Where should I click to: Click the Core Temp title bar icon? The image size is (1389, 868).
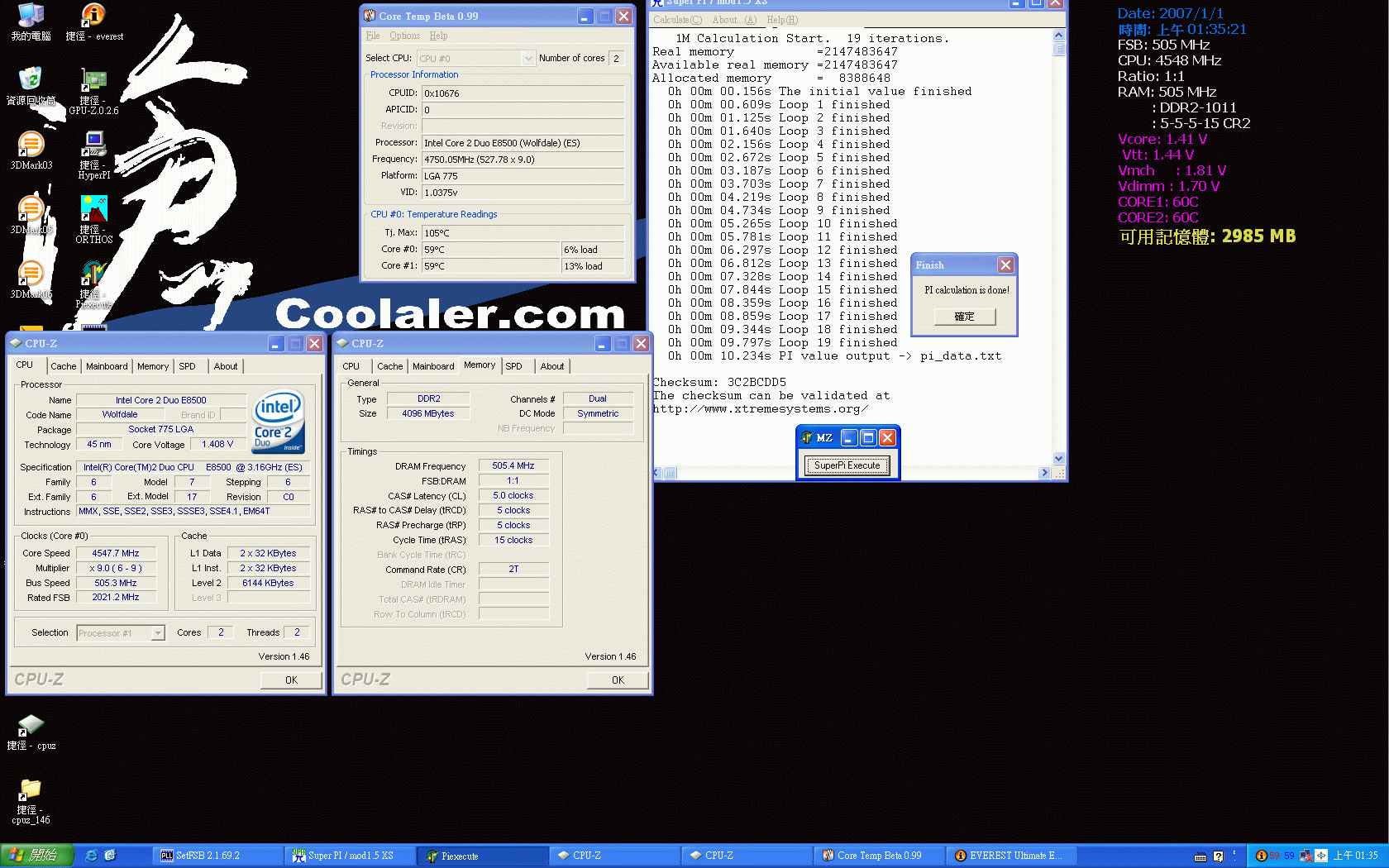[370, 16]
